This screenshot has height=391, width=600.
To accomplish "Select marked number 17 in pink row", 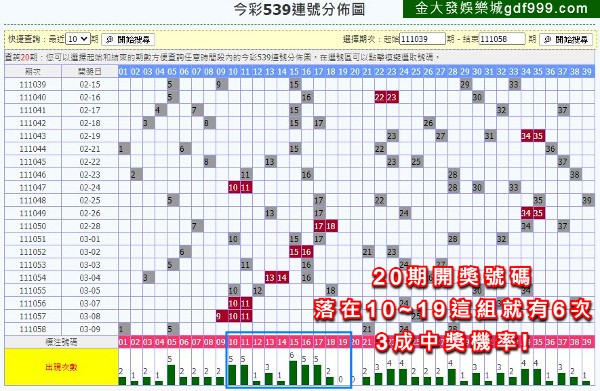I will [x=318, y=342].
